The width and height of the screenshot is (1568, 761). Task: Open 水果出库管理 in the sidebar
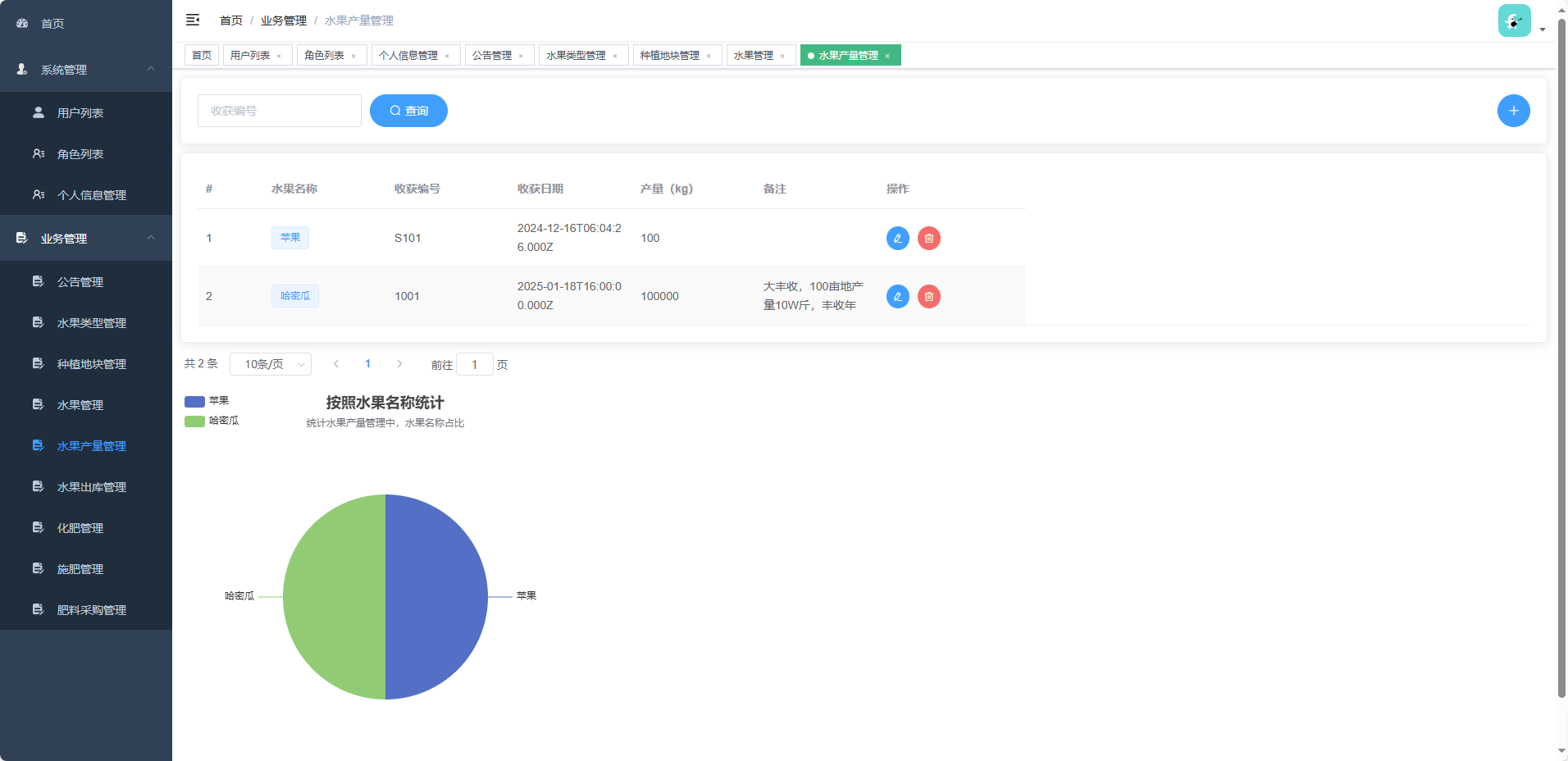point(91,487)
